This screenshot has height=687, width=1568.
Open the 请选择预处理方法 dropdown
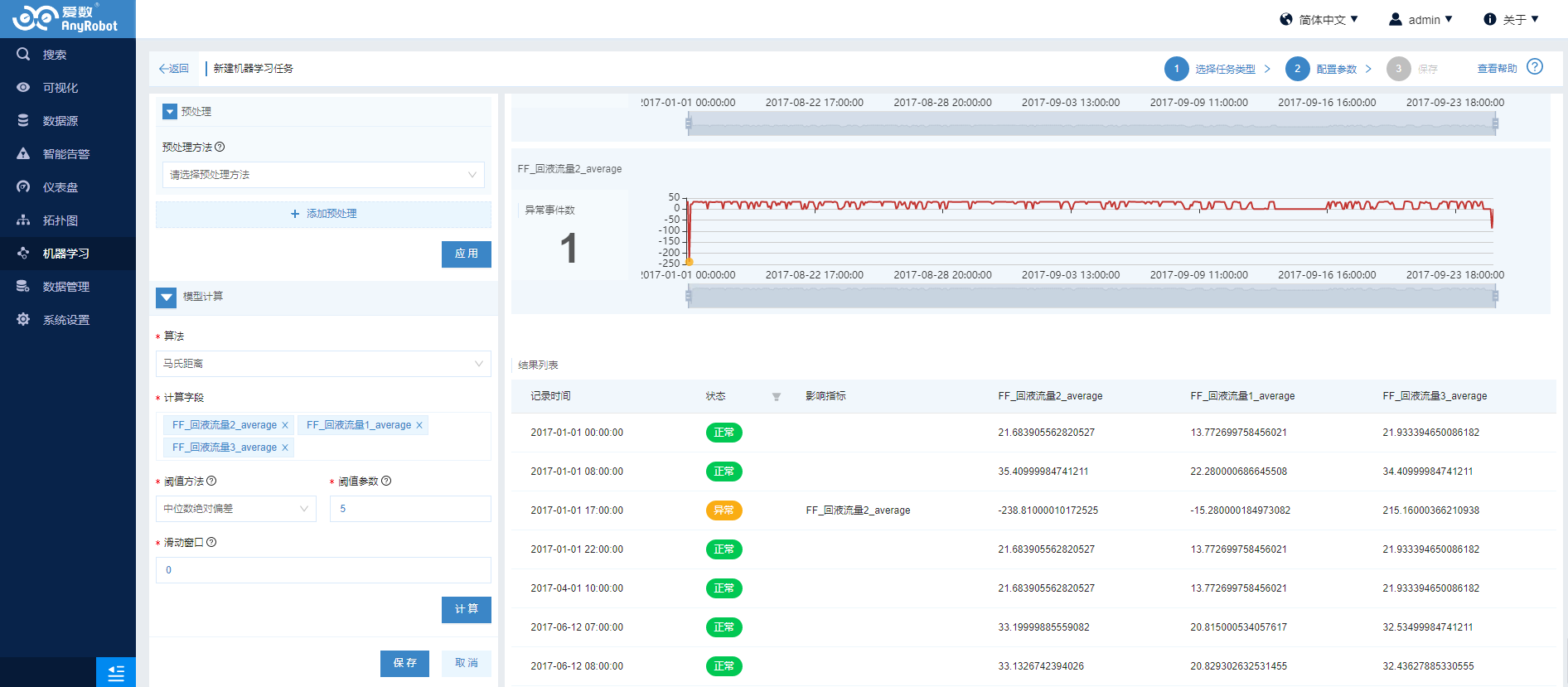click(x=323, y=175)
